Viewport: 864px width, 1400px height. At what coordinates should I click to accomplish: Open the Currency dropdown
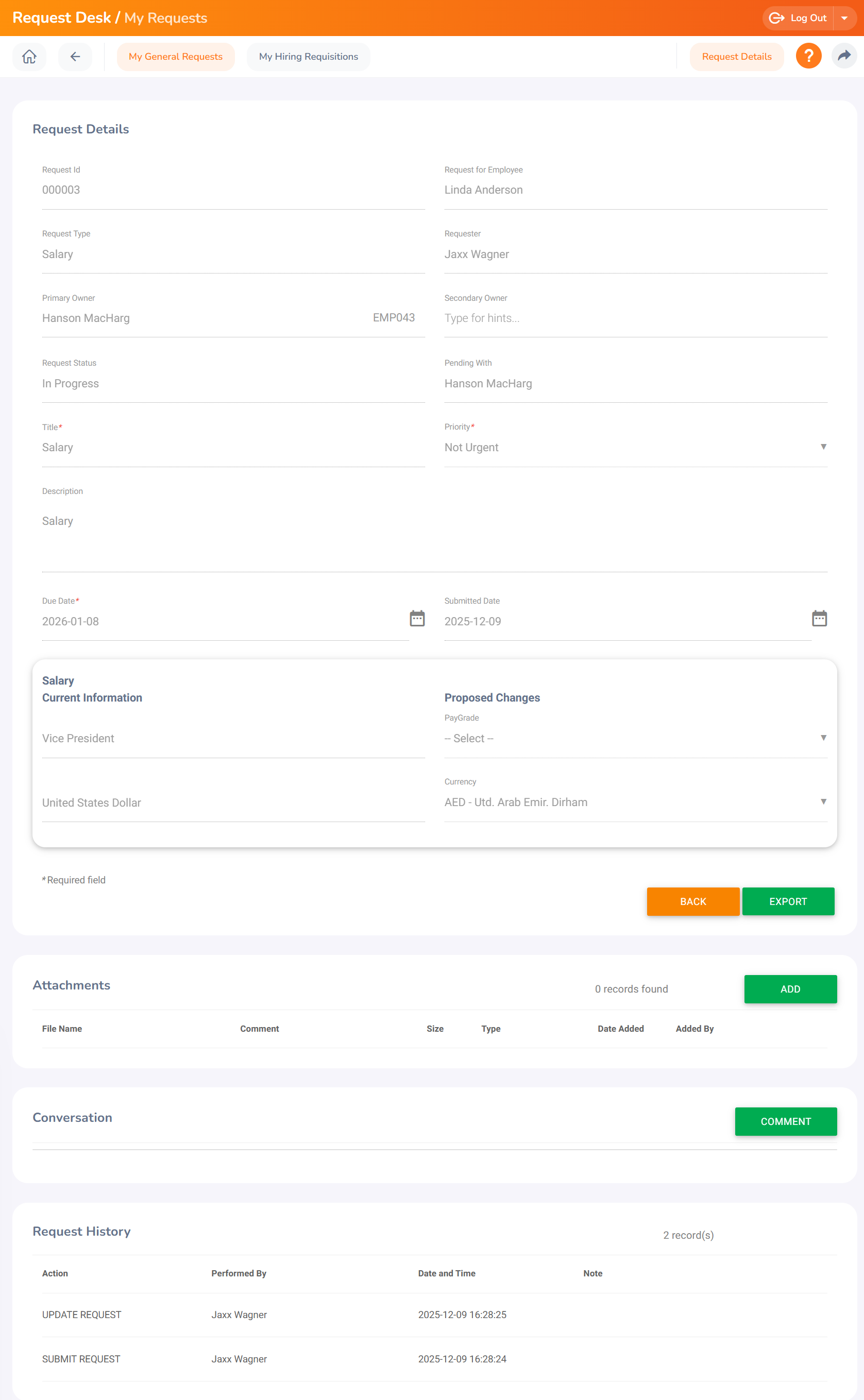pos(635,802)
